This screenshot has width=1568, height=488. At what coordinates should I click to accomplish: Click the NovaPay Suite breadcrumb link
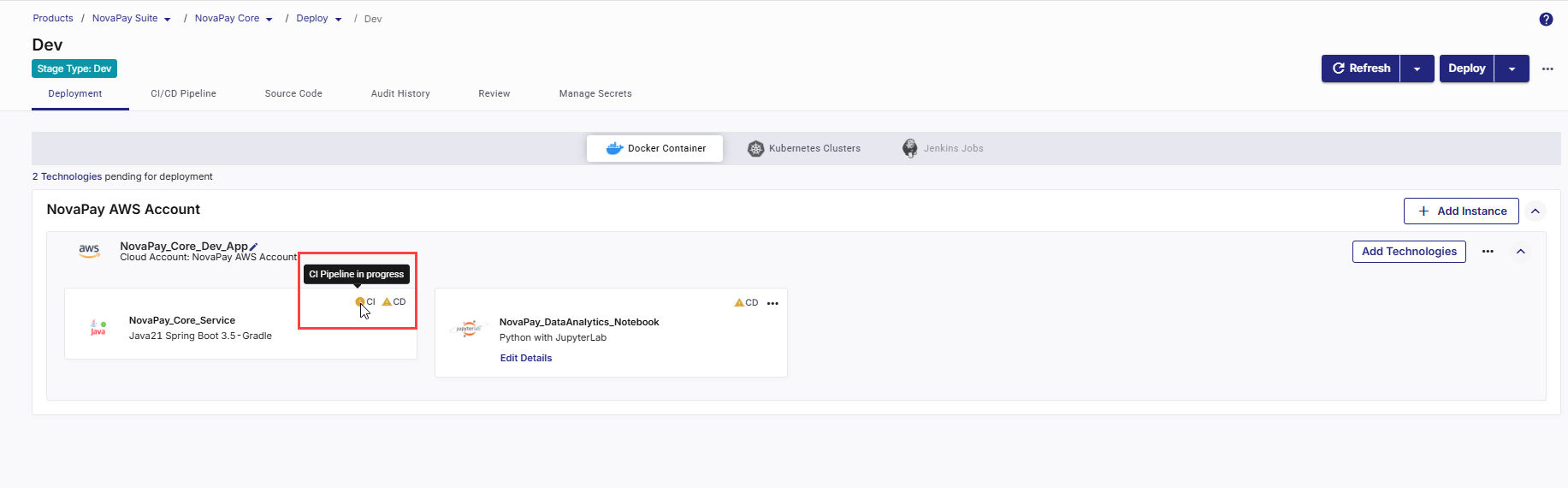tap(125, 18)
